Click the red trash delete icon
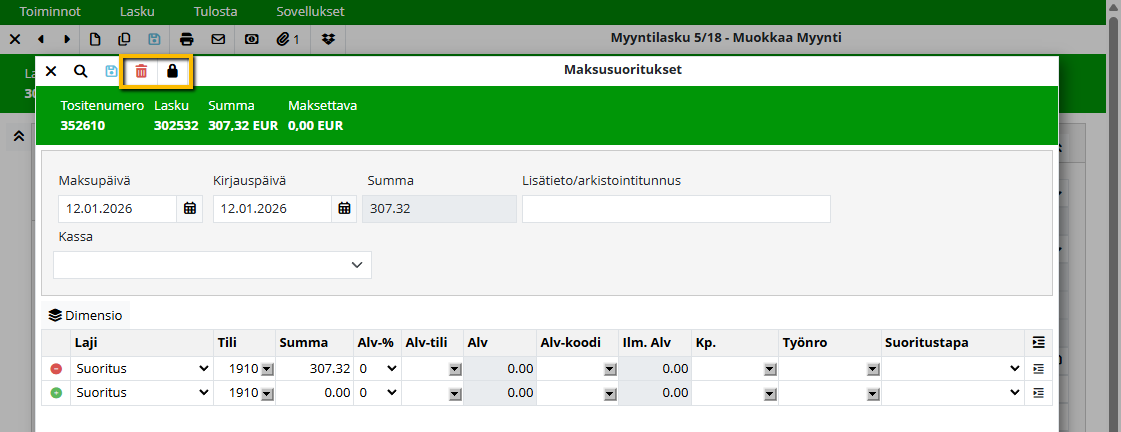Screen dimensions: 1121x432 [x=141, y=71]
